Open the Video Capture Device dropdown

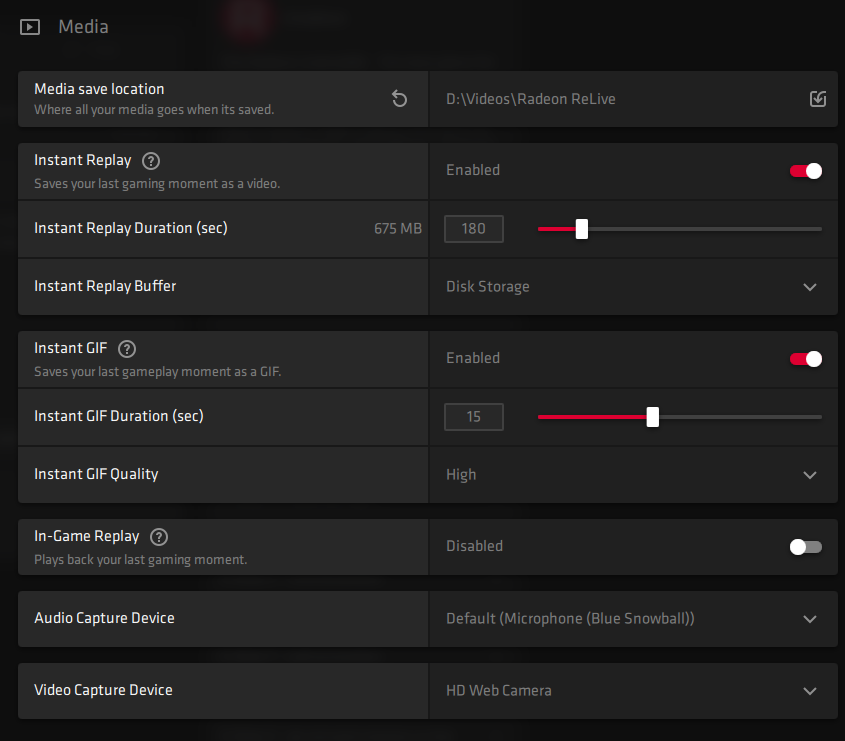tap(810, 691)
